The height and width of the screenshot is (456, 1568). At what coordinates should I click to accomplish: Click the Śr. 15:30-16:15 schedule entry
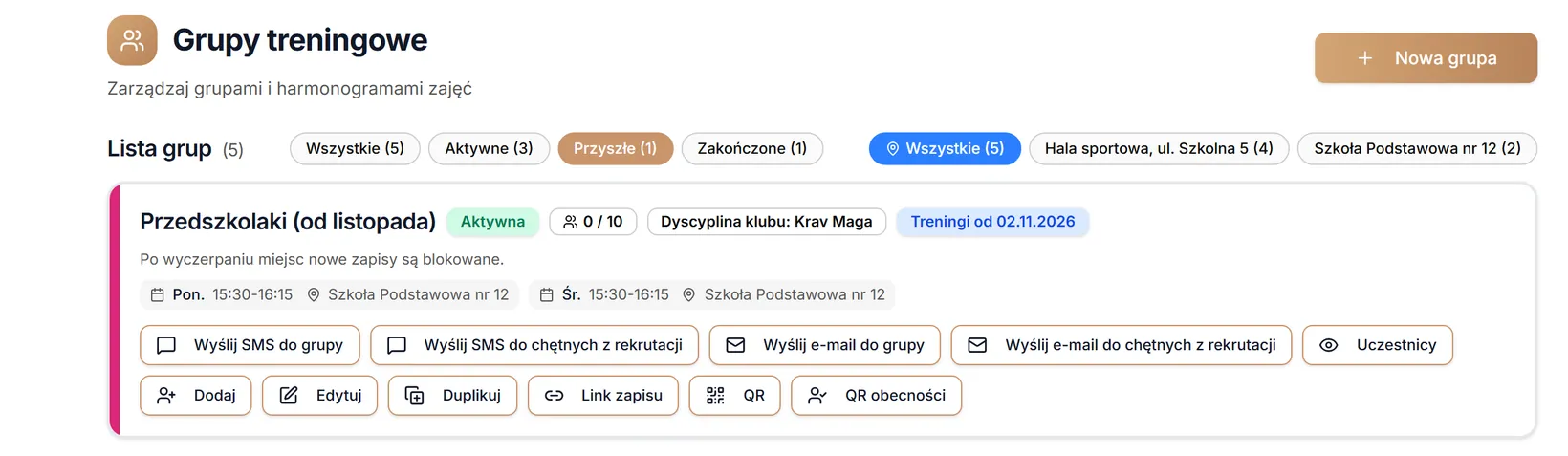[x=711, y=294]
